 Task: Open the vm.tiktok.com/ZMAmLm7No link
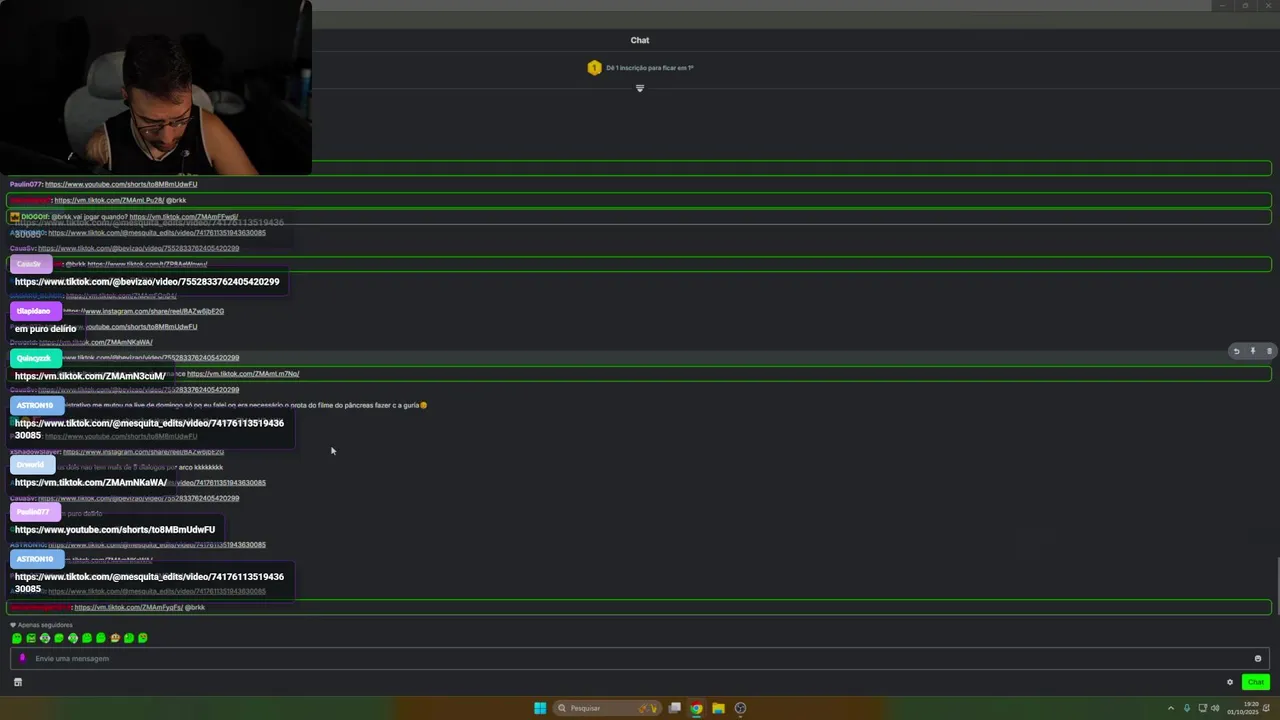[243, 373]
